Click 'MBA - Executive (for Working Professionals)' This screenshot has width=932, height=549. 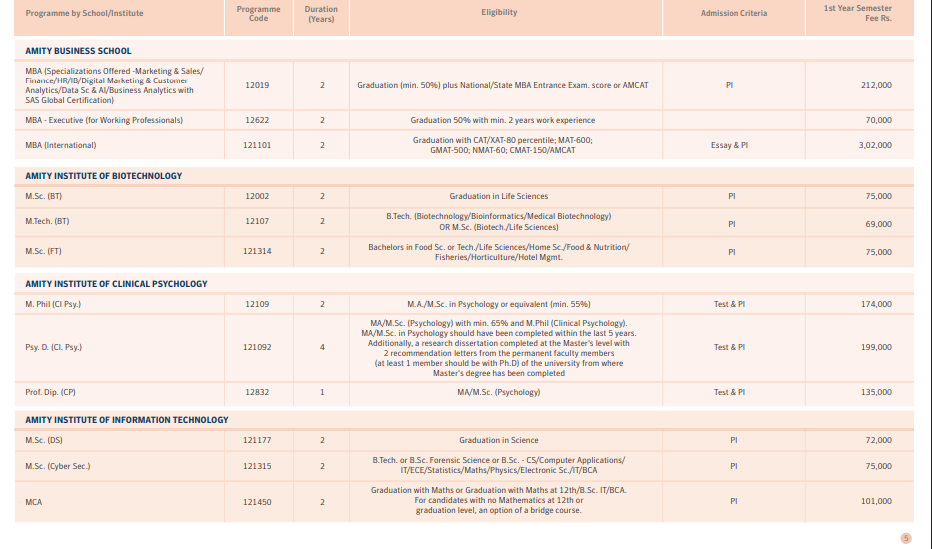click(x=104, y=120)
